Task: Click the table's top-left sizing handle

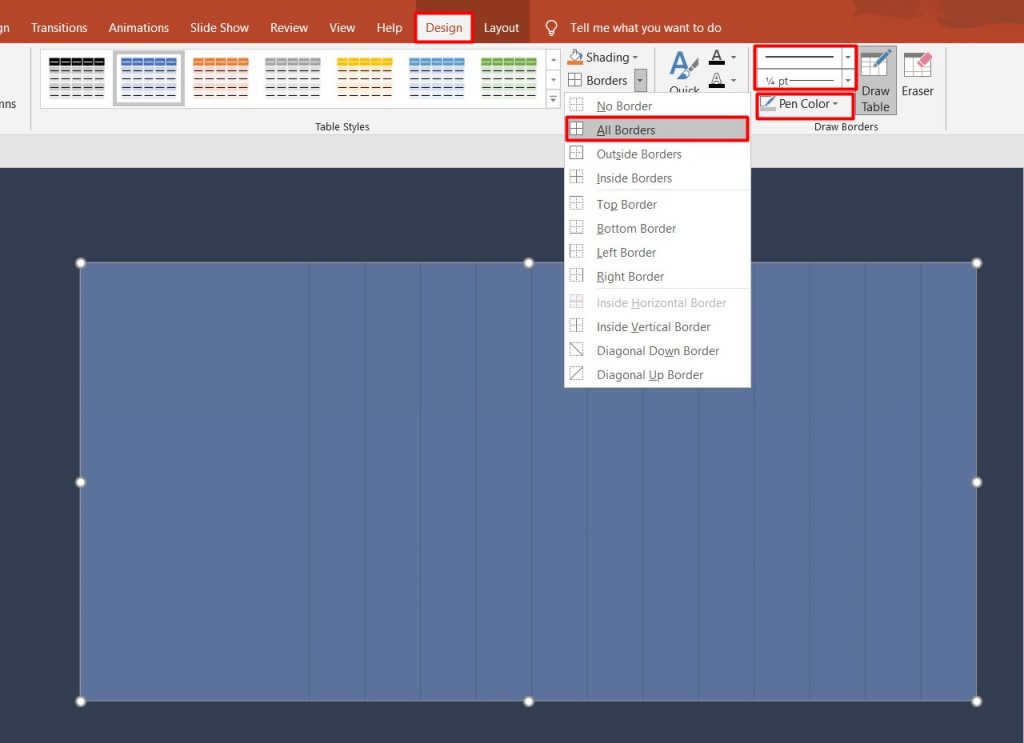Action: (x=80, y=263)
